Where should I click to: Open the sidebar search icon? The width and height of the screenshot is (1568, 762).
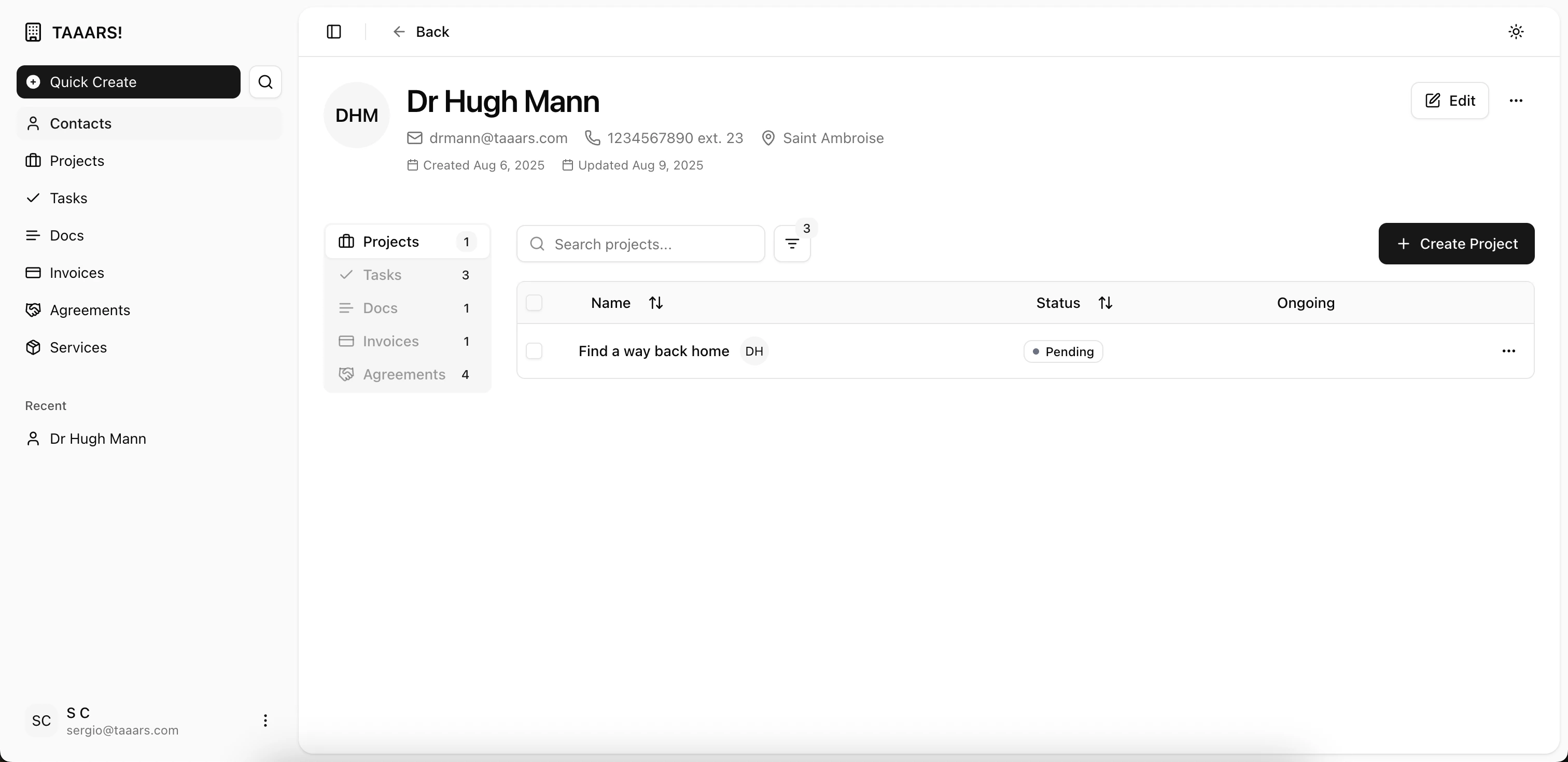point(265,82)
